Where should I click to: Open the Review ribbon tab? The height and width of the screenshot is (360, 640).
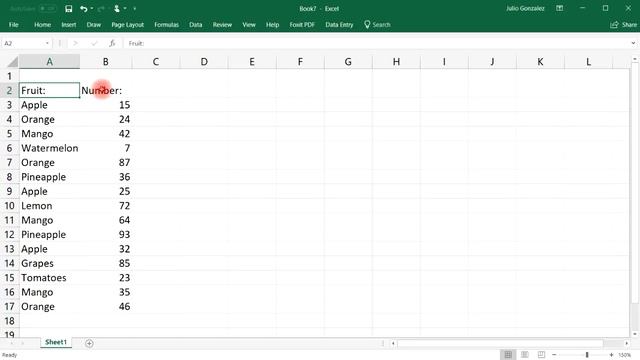pyautogui.click(x=222, y=24)
